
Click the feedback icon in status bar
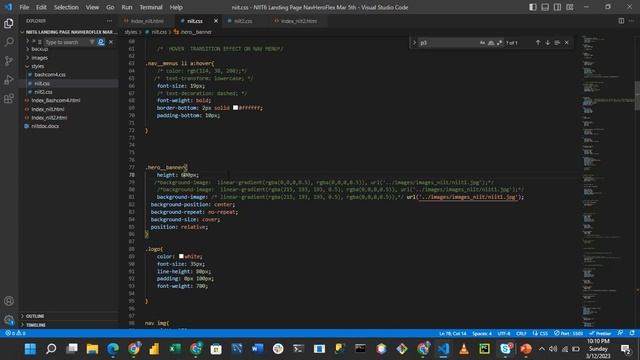pyautogui.click(x=620, y=333)
